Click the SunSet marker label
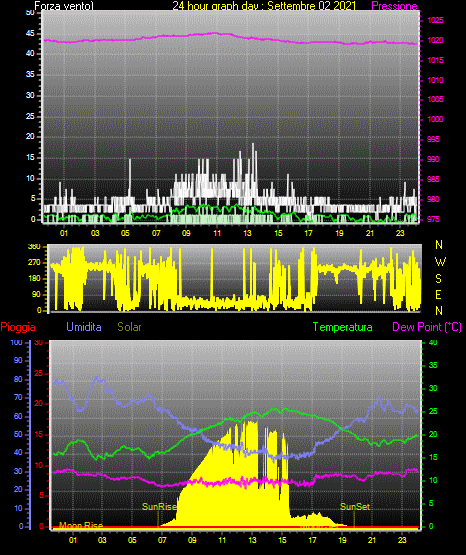This screenshot has height=555, width=466. tap(355, 507)
